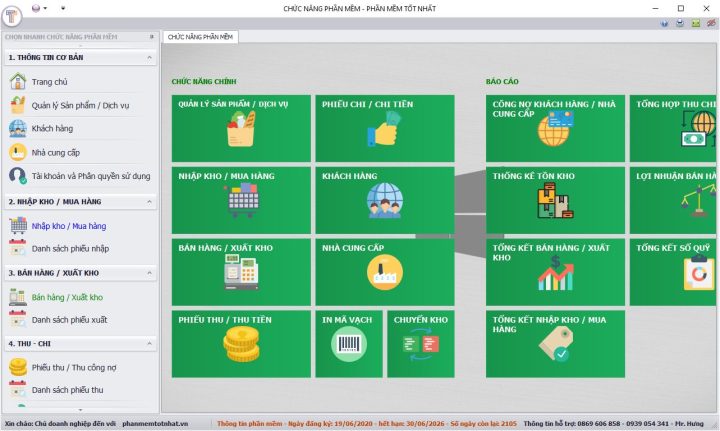Click the Phiếu thu / thu tiền gold coins tile

(x=241, y=344)
